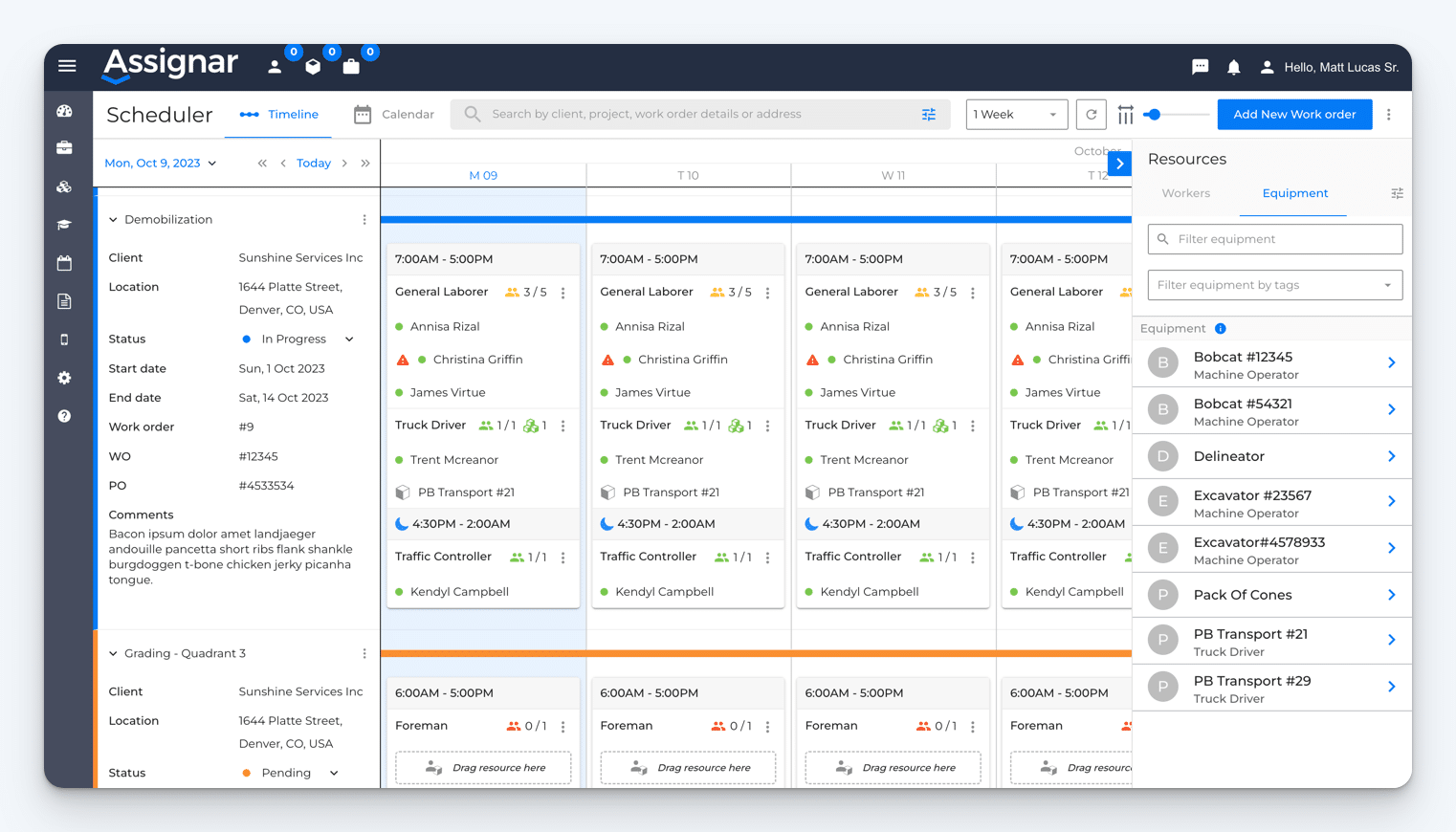Click the chat messages icon in the header
The width and height of the screenshot is (1456, 832).
[x=1200, y=67]
